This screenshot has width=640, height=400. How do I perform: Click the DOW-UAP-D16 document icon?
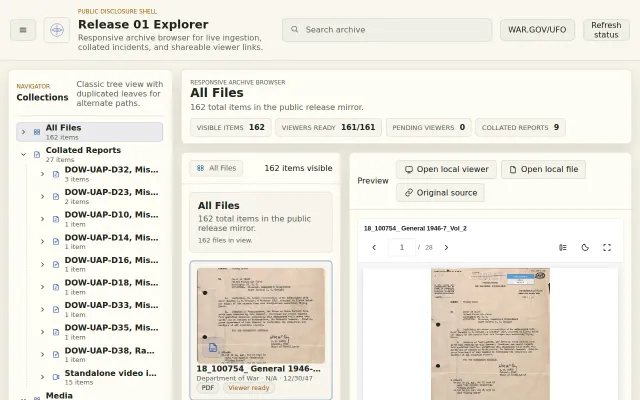pyautogui.click(x=56, y=264)
